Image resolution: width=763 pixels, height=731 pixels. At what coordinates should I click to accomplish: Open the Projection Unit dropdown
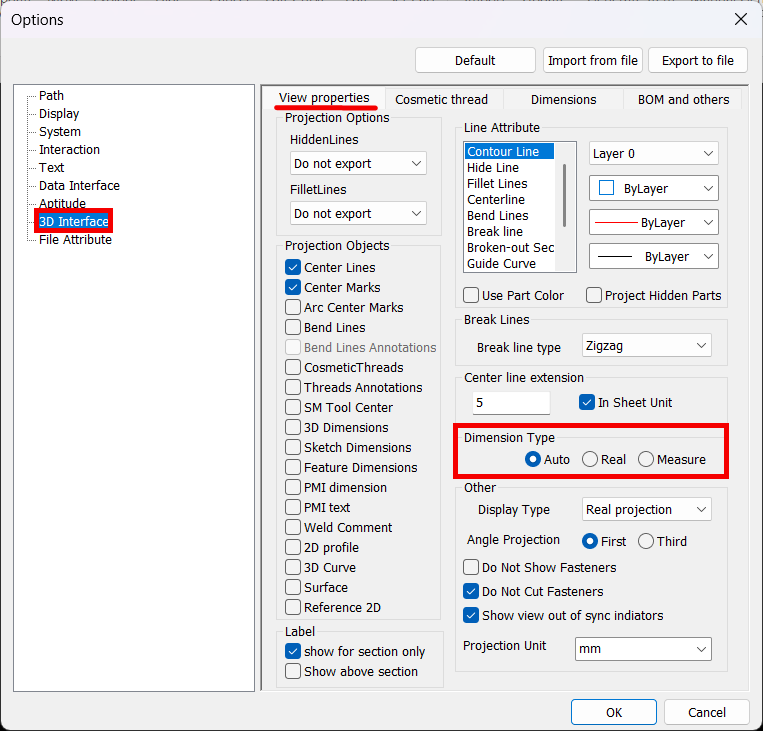pyautogui.click(x=643, y=649)
